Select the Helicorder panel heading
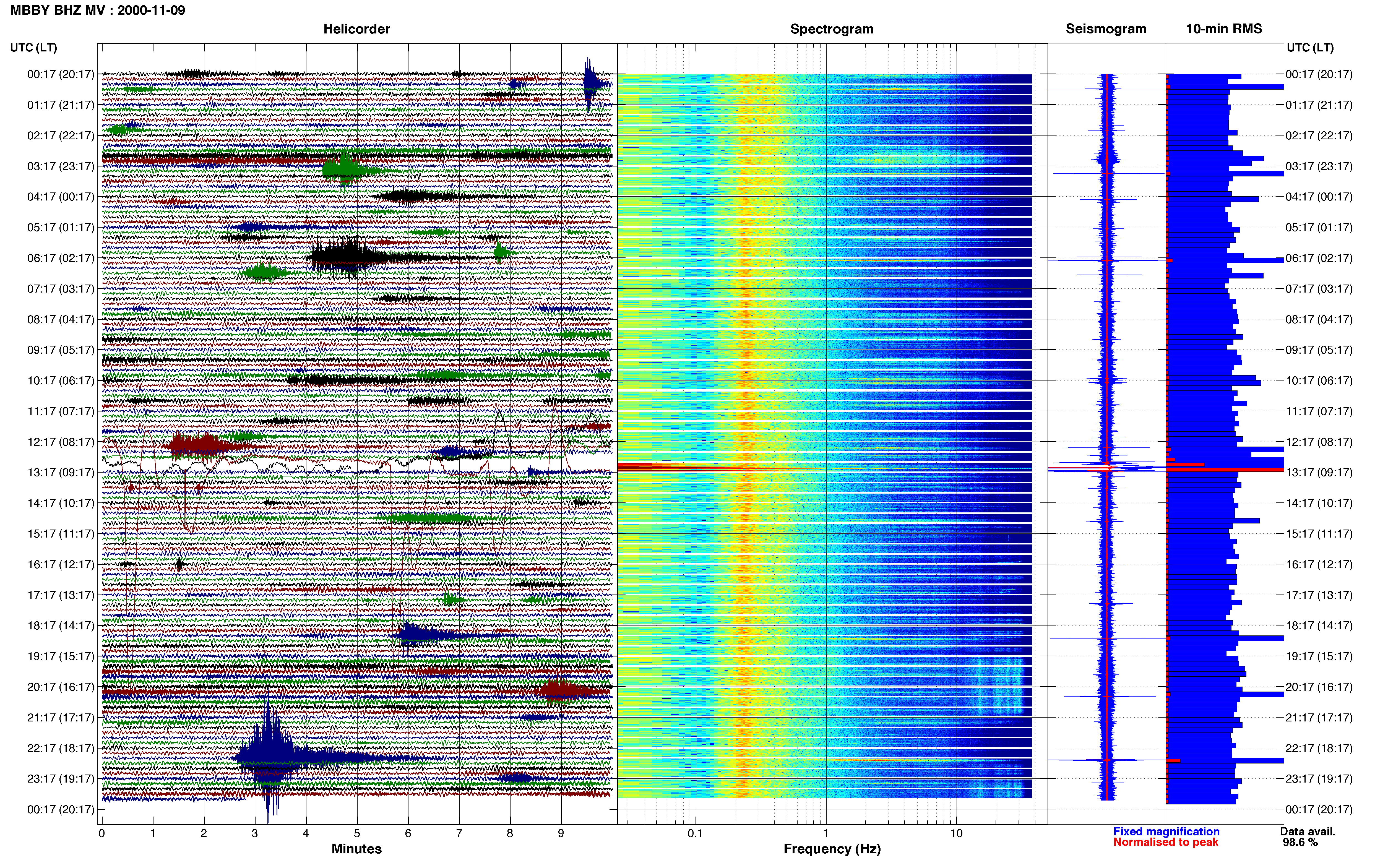This screenshot has height=868, width=1388. click(356, 29)
